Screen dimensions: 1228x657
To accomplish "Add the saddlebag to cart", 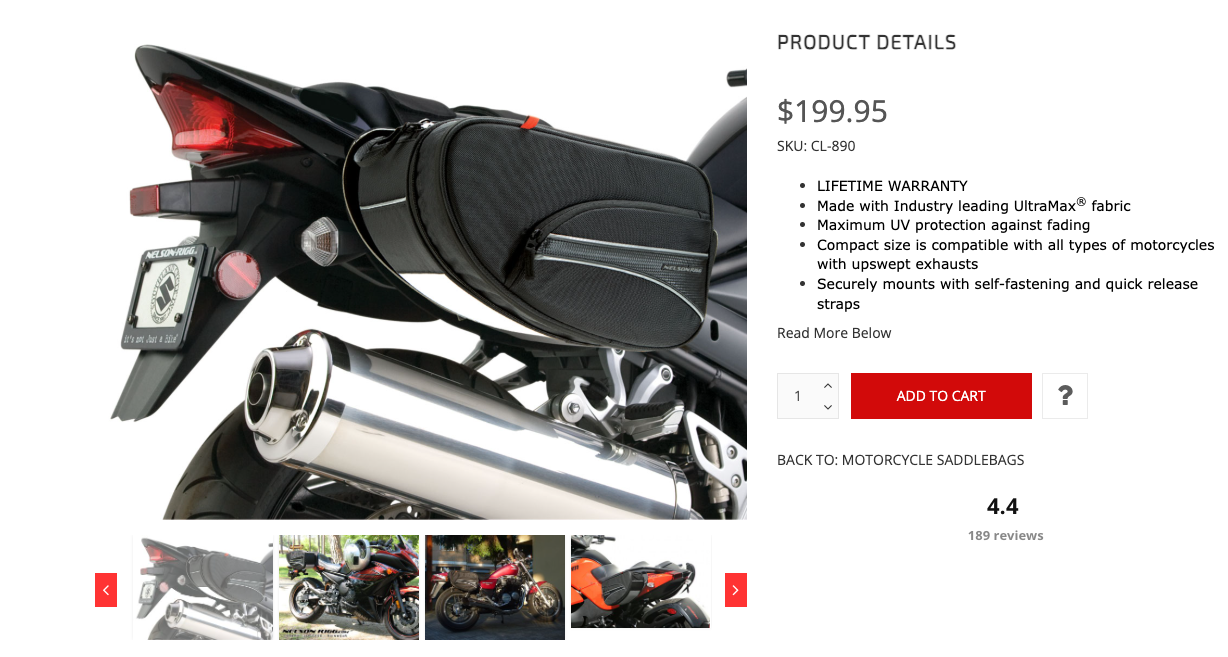I will [941, 396].
